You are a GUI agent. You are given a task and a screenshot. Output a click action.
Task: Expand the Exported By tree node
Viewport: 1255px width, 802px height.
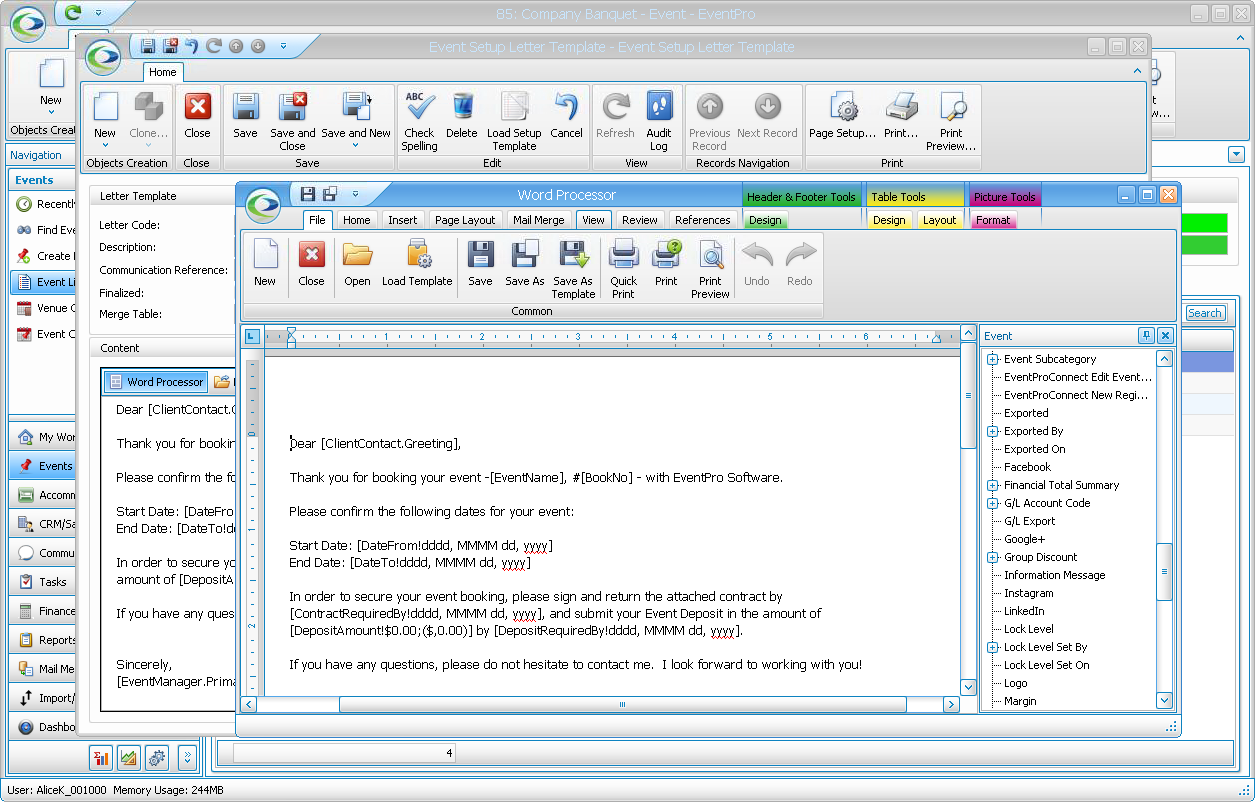(x=993, y=431)
